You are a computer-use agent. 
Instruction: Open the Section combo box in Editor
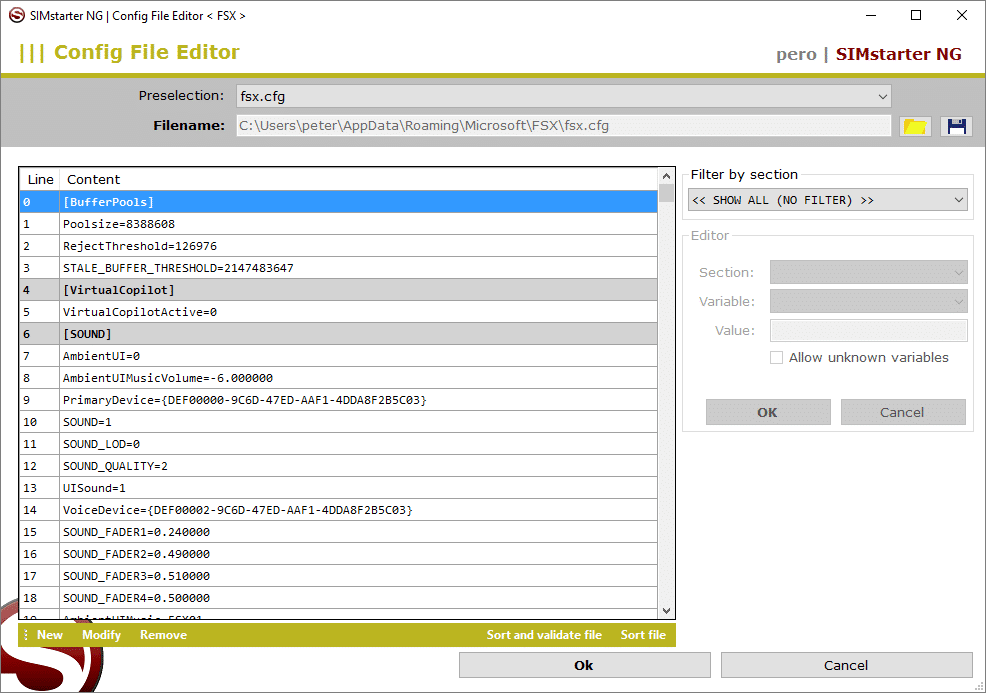click(x=868, y=272)
